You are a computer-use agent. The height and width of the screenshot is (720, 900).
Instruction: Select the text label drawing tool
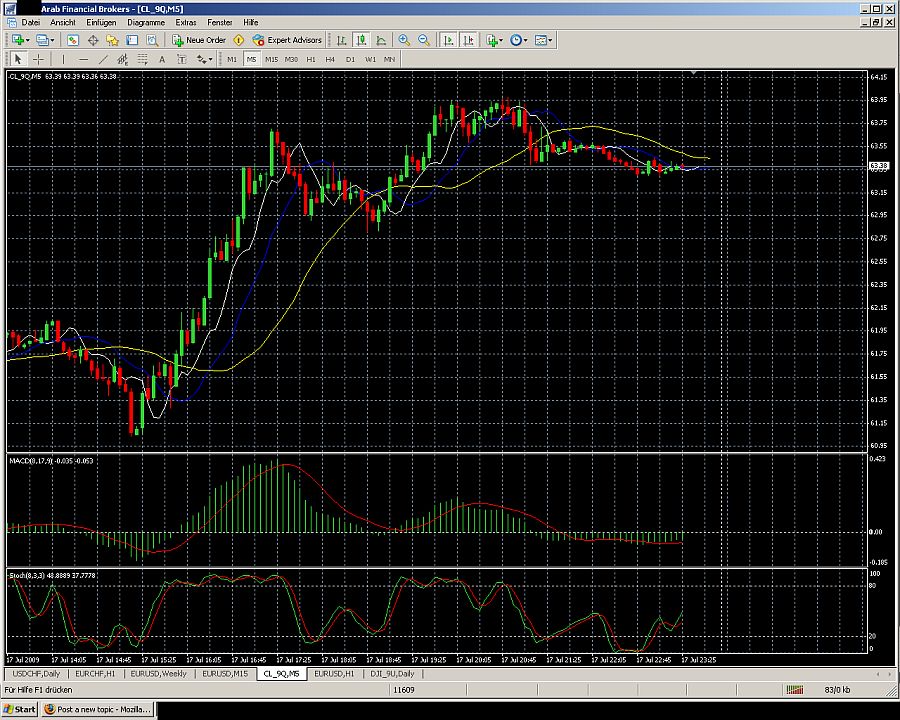click(162, 59)
